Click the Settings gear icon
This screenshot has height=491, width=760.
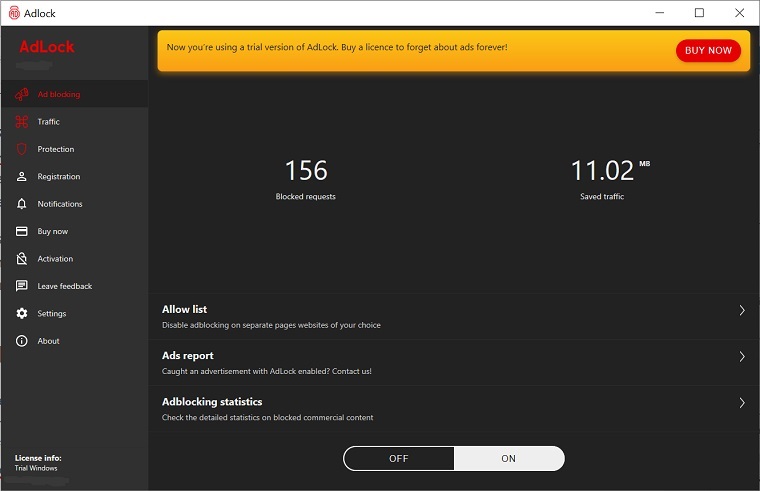pos(21,314)
